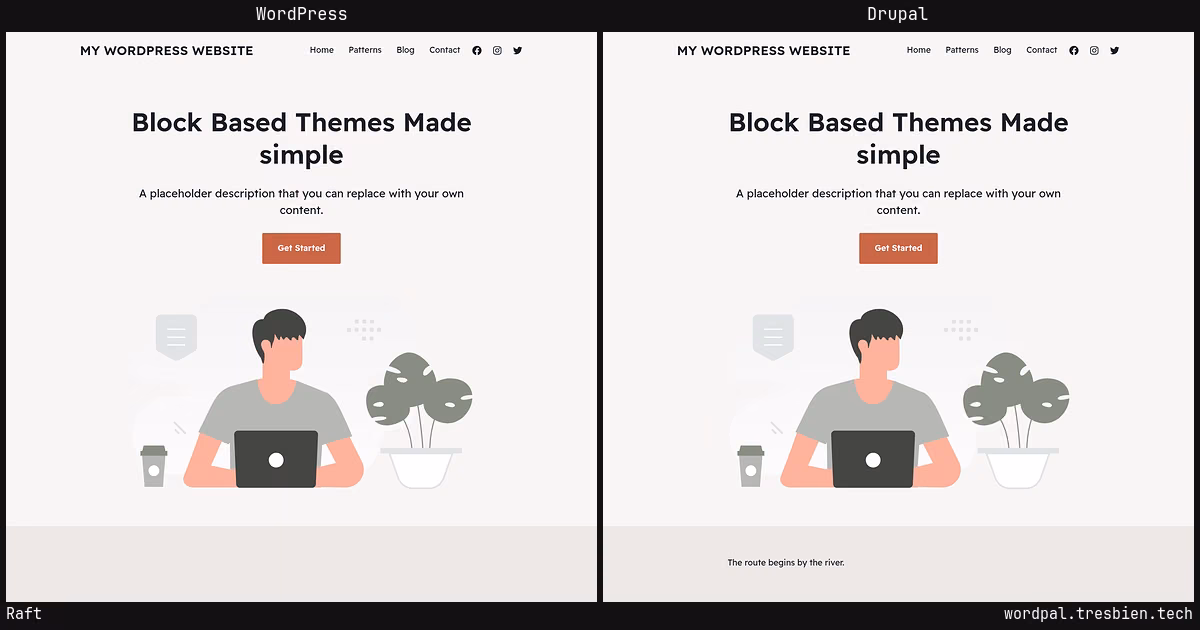Open Instagram icon in WordPress pane header
The image size is (1200, 630).
point(497,50)
